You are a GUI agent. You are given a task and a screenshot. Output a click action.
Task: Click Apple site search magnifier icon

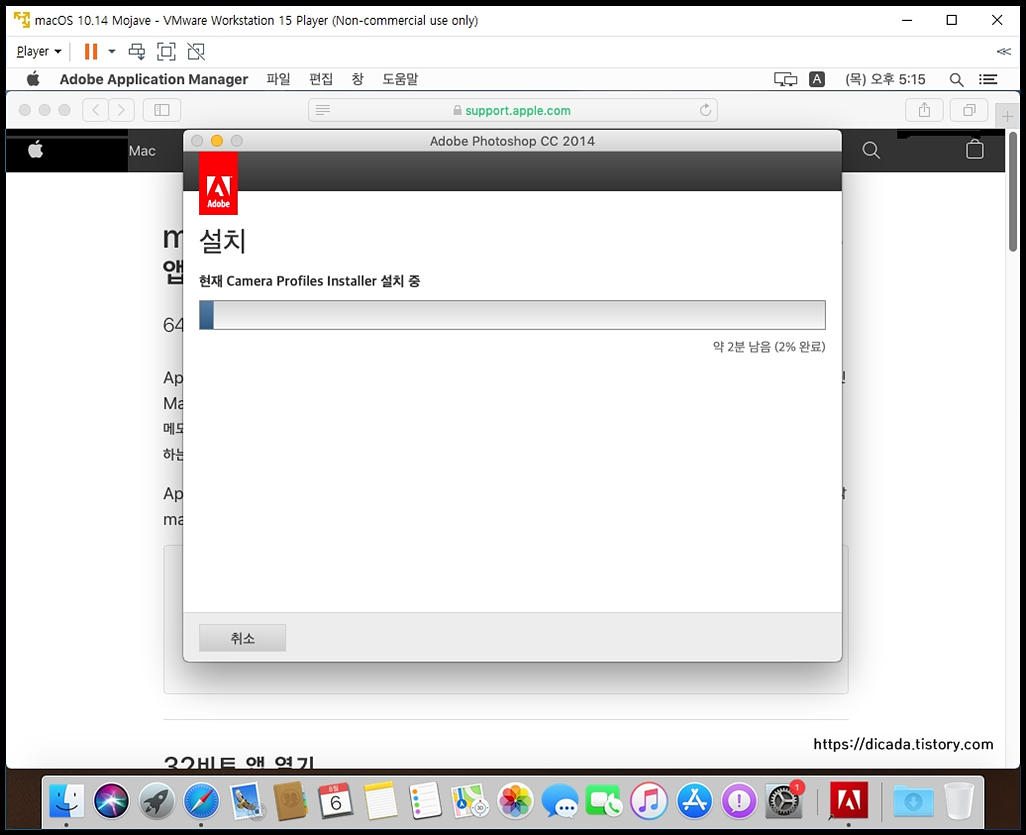(871, 151)
